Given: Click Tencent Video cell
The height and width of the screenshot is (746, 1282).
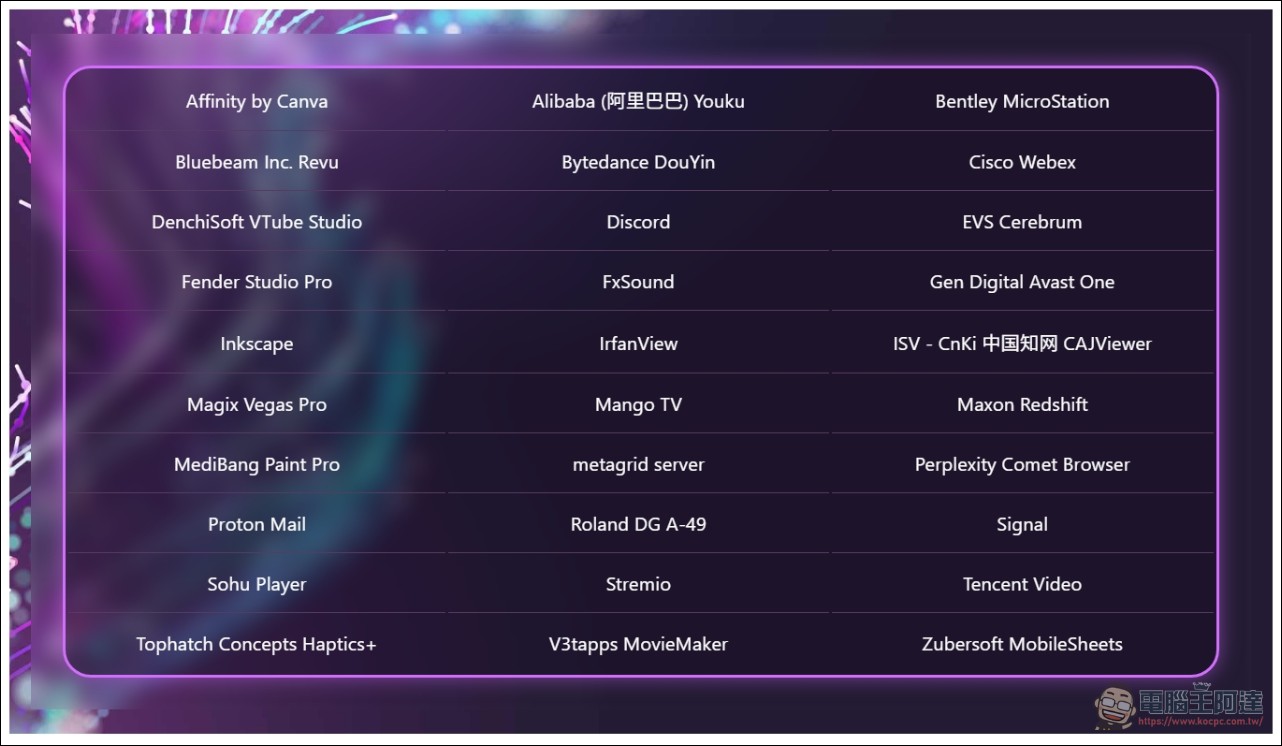Looking at the screenshot, I should pyautogui.click(x=1022, y=584).
